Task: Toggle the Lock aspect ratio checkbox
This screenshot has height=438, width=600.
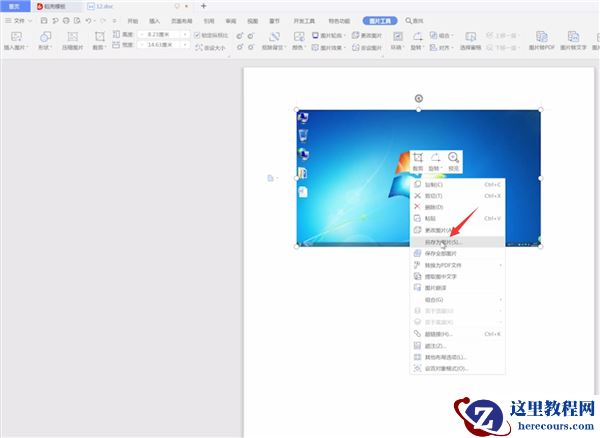Action: click(197, 35)
